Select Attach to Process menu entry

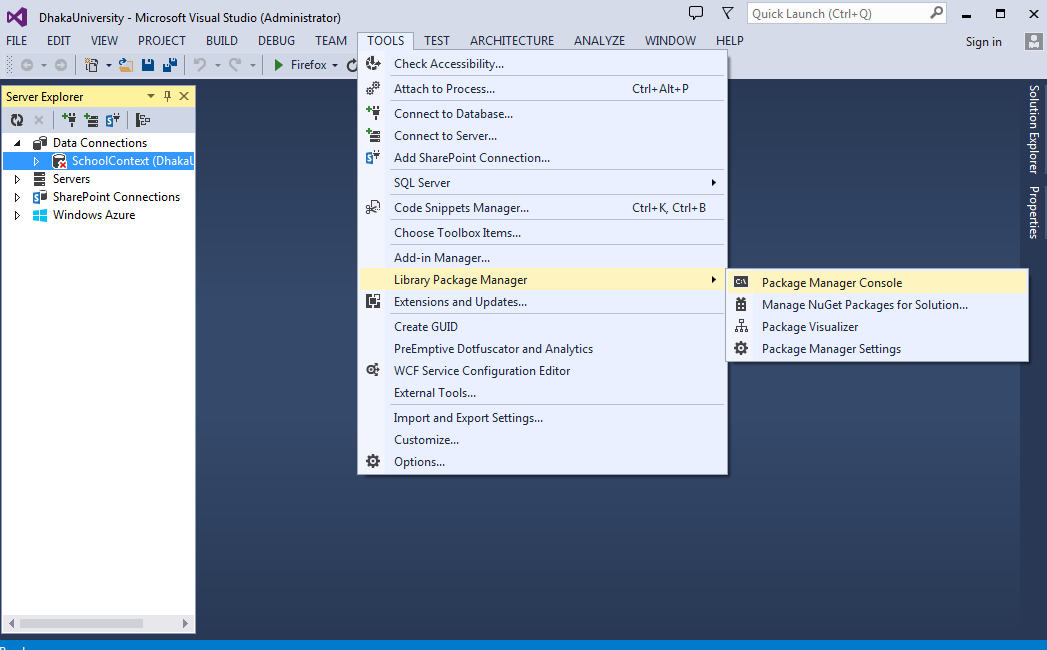point(542,89)
